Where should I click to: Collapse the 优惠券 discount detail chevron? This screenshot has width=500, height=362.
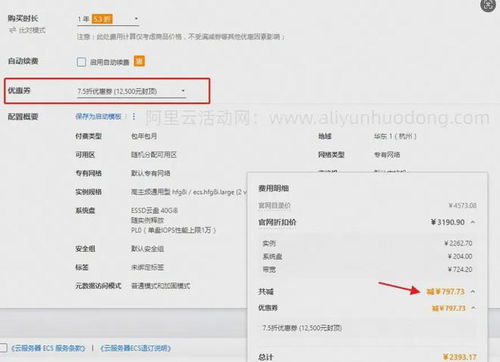[474, 308]
